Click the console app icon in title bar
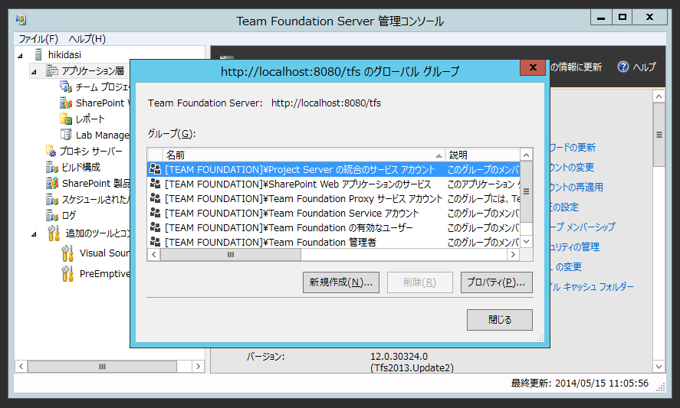Viewport: 680px width, 408px height. (21, 20)
